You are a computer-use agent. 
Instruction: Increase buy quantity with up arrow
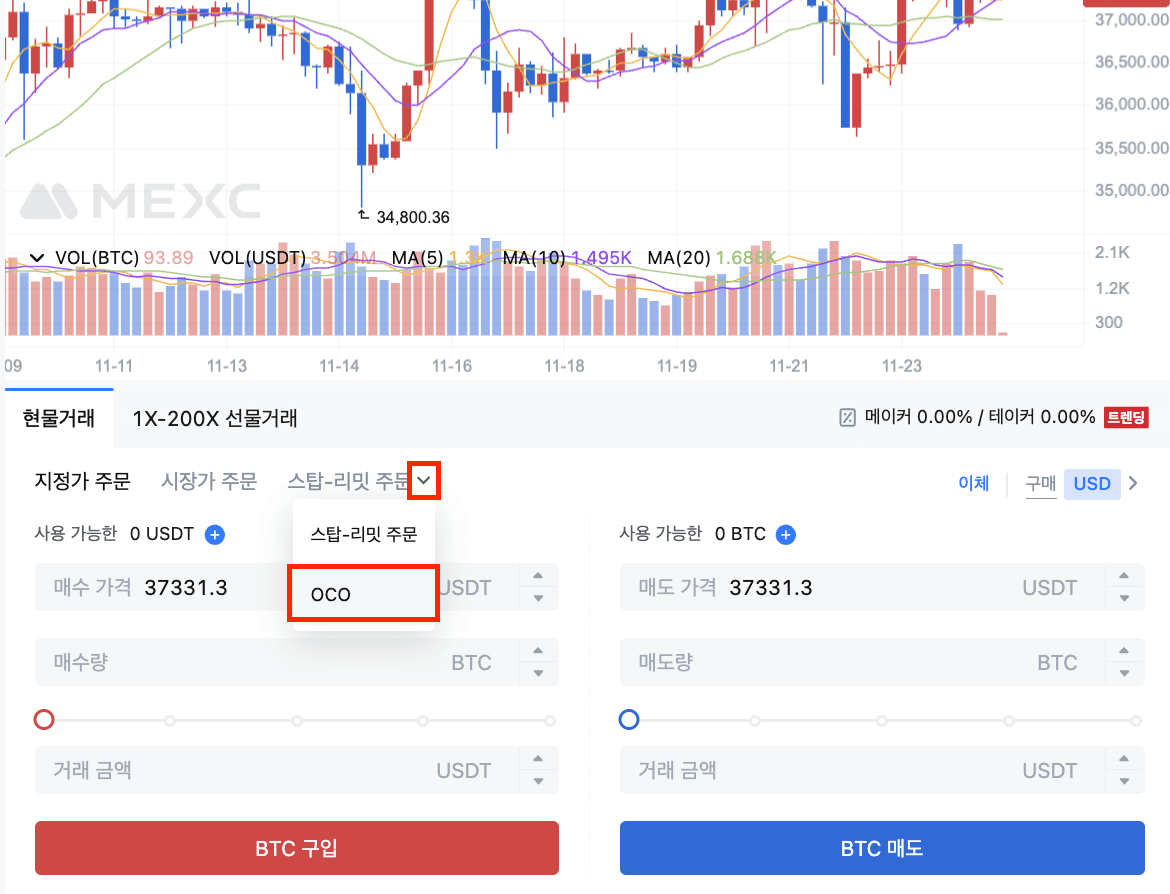(x=539, y=650)
